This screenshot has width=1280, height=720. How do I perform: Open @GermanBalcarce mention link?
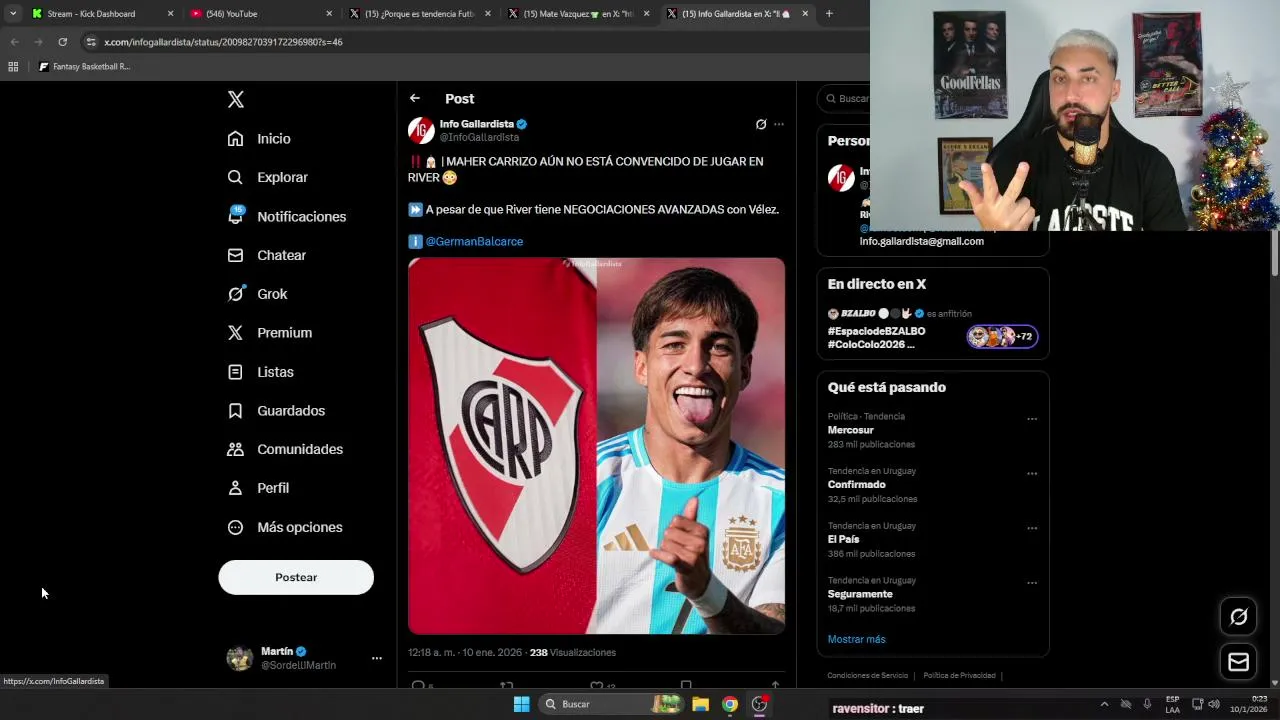[x=474, y=241]
